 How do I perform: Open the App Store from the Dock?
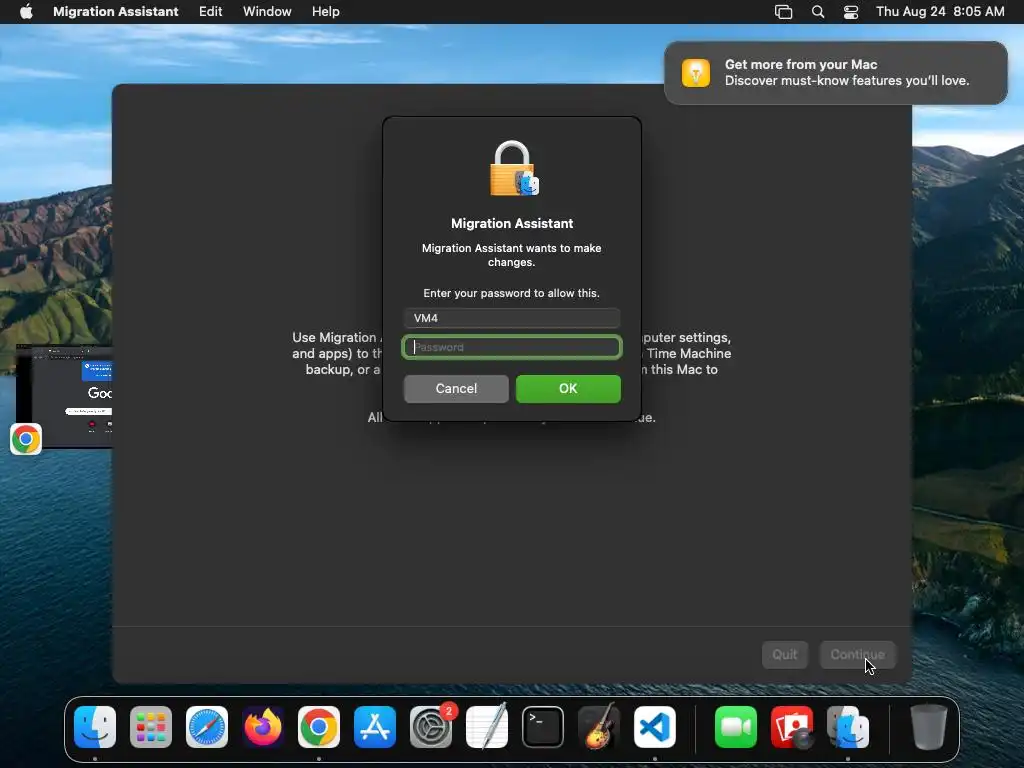tap(375, 727)
